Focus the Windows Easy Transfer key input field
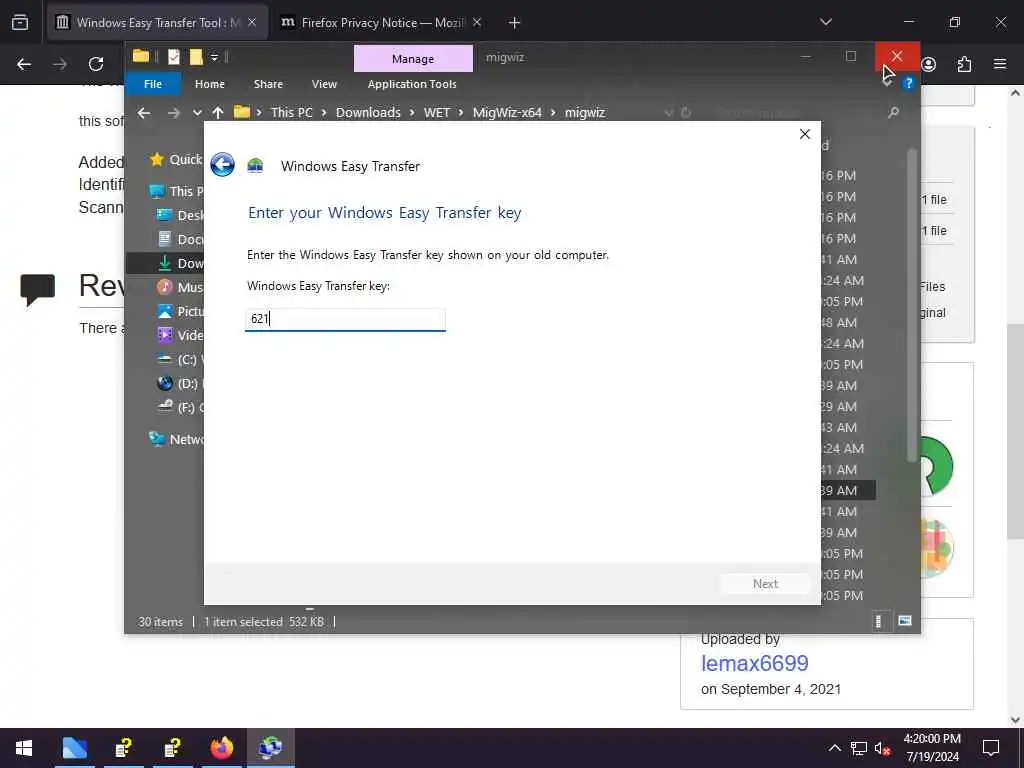 tap(345, 319)
